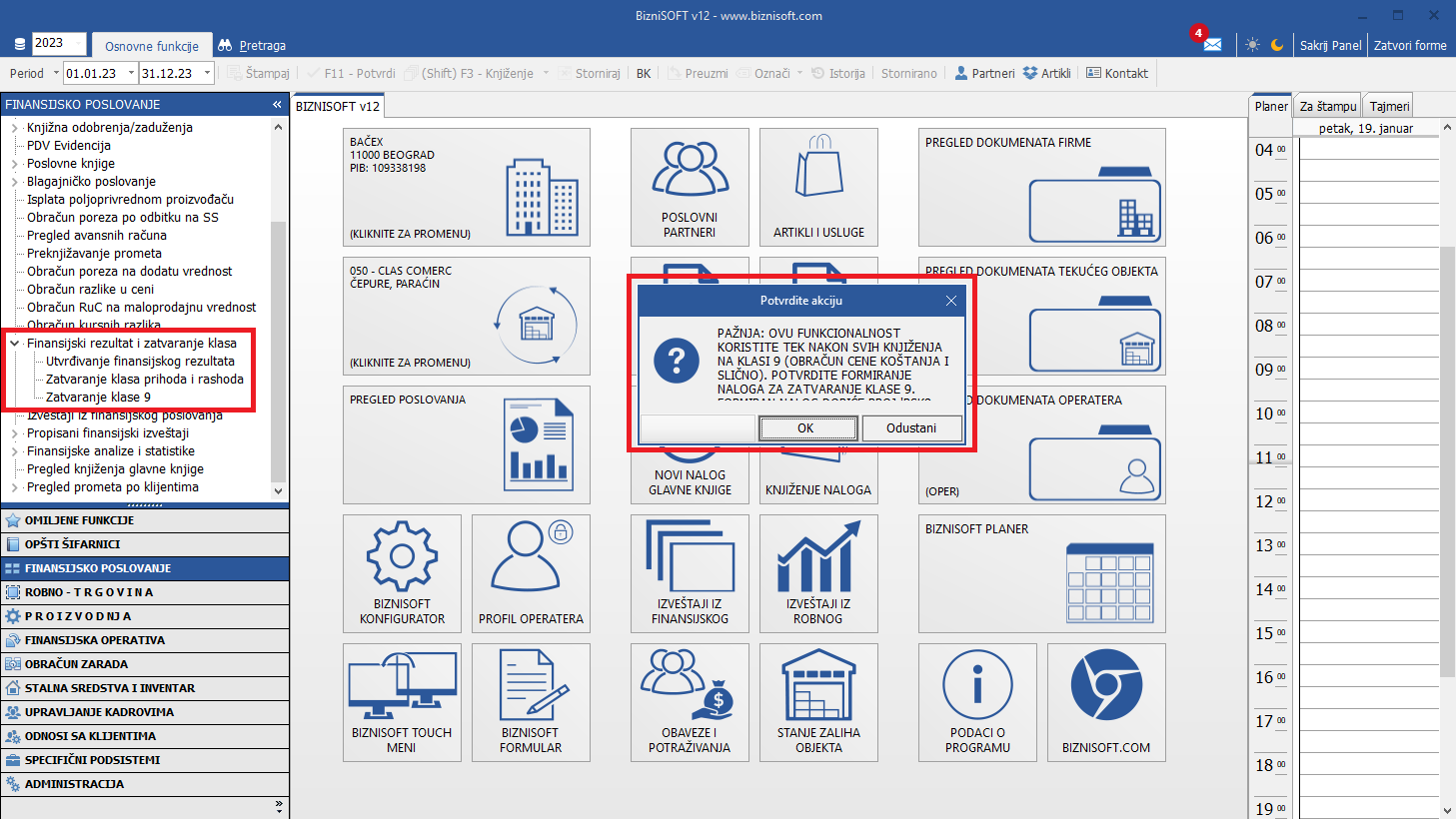
Task: Open the mail notifications envelope icon
Action: point(1212,45)
